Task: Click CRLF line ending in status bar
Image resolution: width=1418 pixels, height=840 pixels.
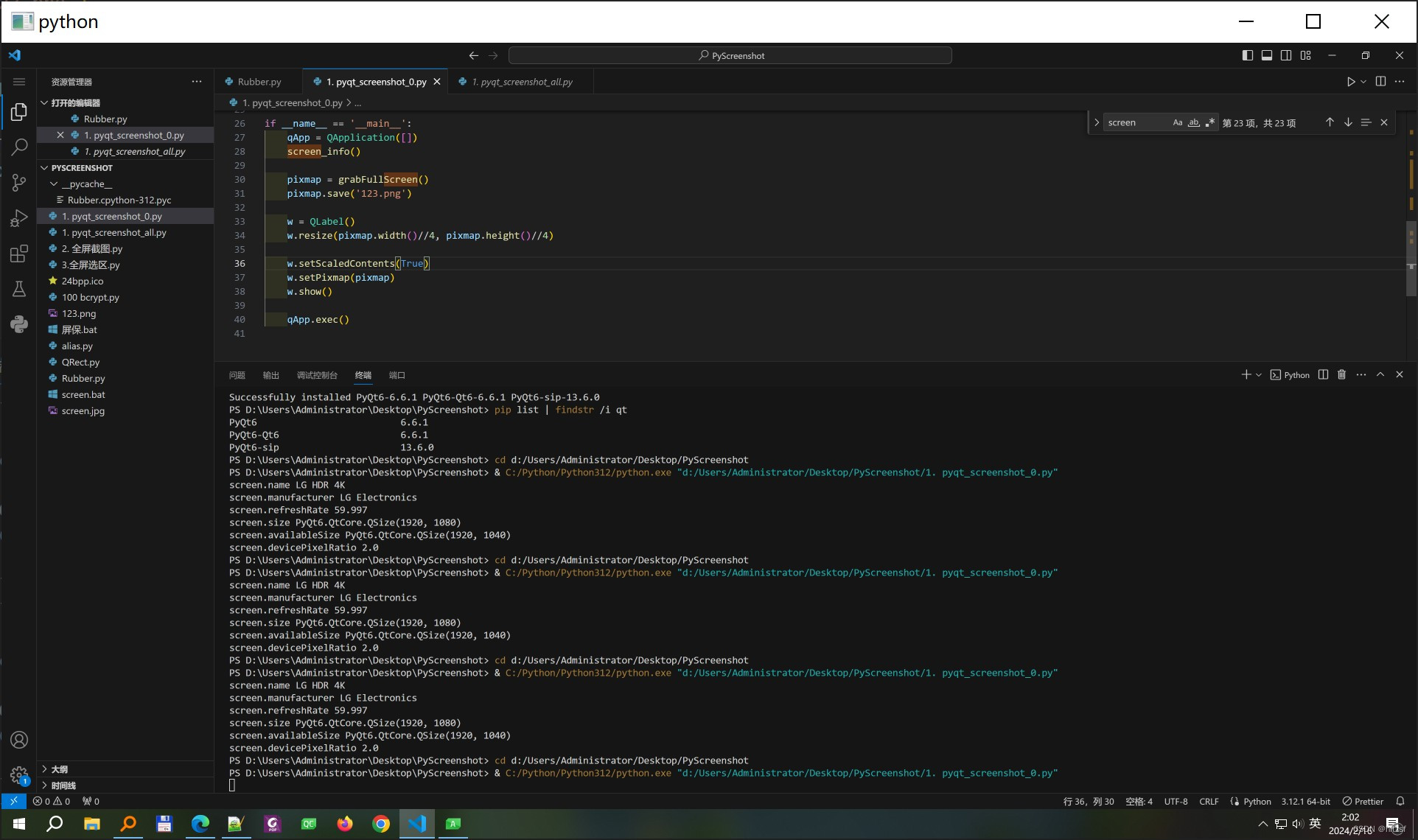Action: coord(1208,802)
